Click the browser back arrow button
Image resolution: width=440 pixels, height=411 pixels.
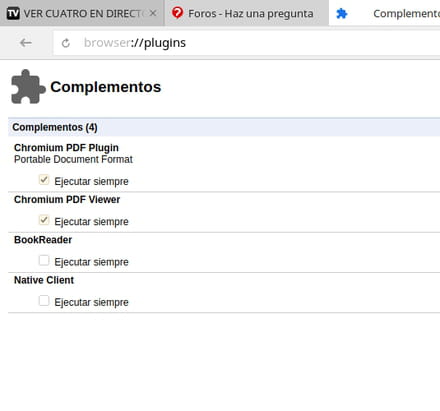[26, 43]
